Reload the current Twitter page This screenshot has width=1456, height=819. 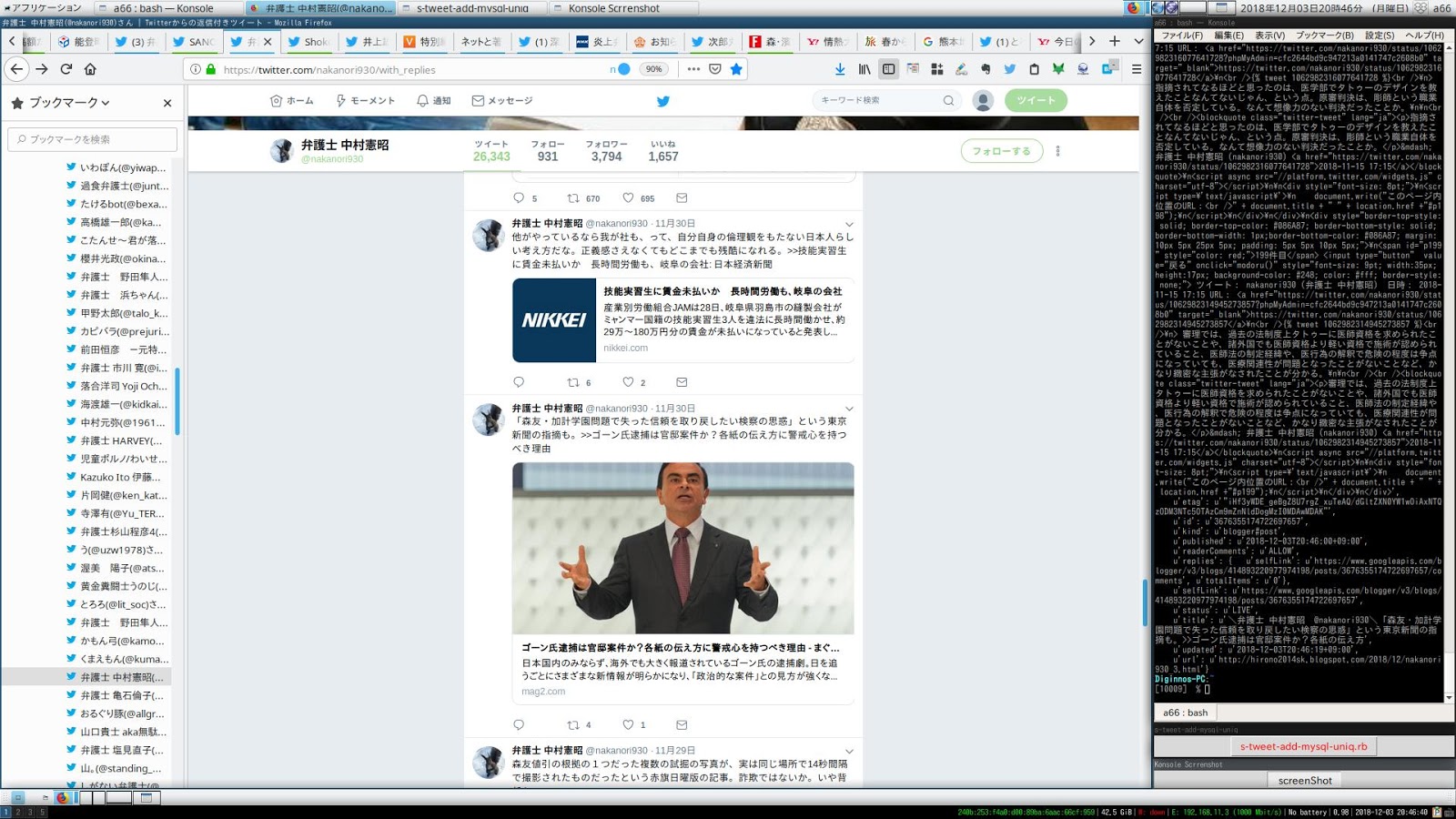coord(66,69)
